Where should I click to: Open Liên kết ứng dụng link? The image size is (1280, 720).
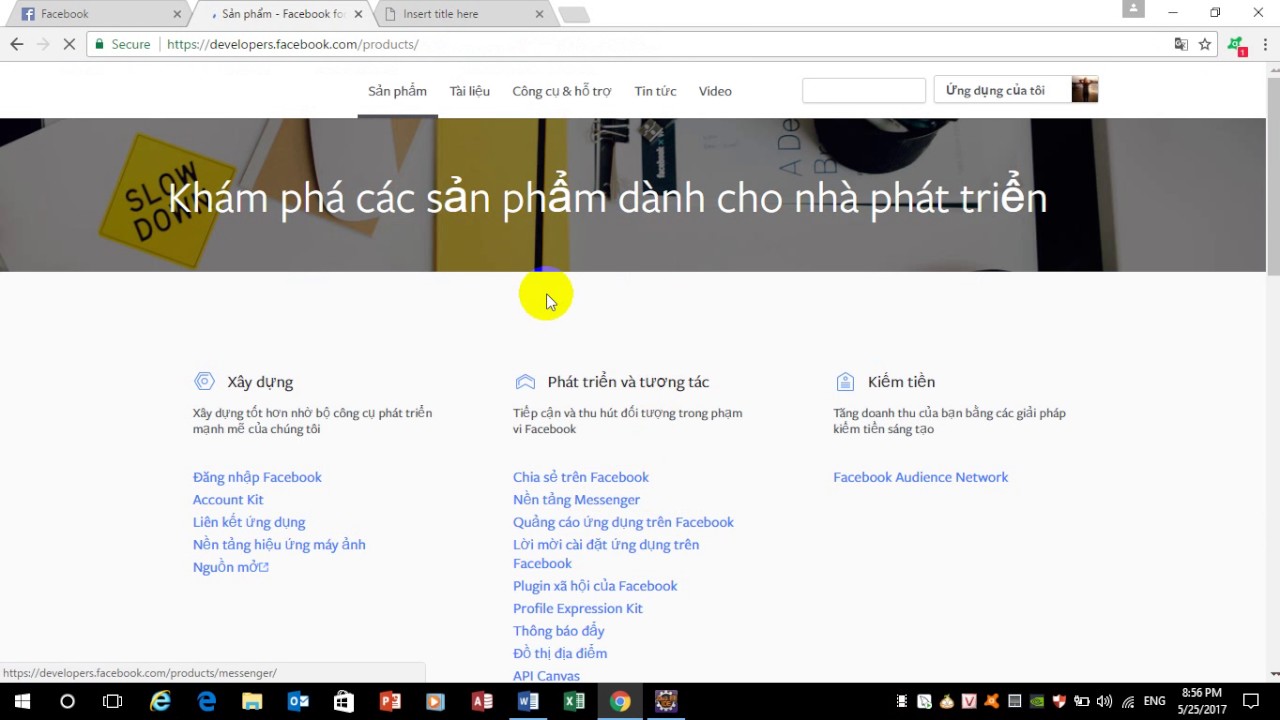(249, 522)
